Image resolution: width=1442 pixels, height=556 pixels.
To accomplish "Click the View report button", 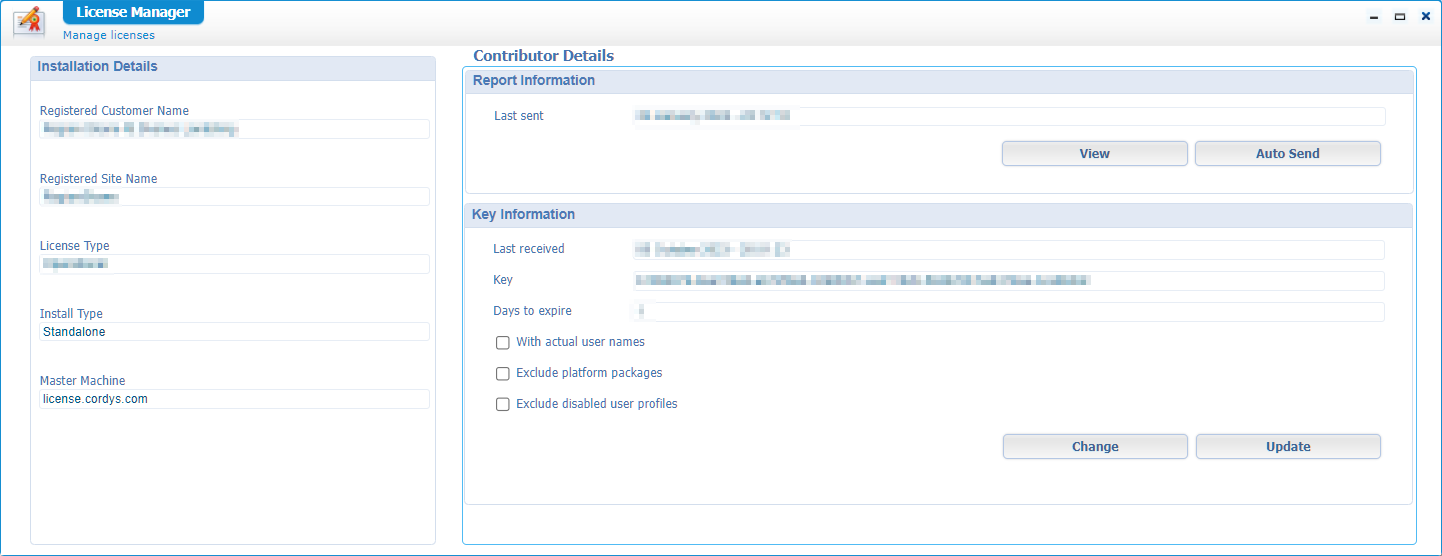I will [x=1094, y=154].
